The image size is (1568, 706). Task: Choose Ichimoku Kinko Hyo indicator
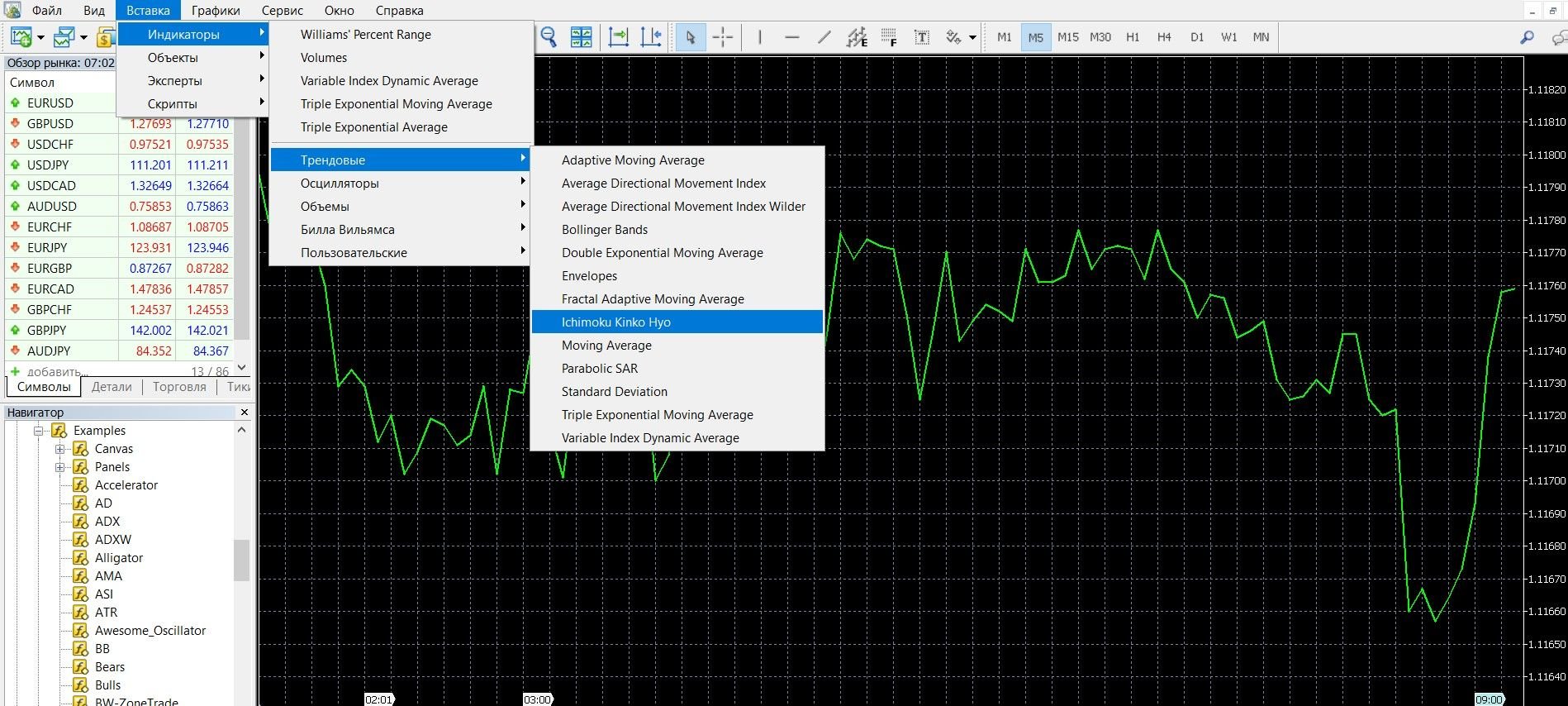coord(677,322)
